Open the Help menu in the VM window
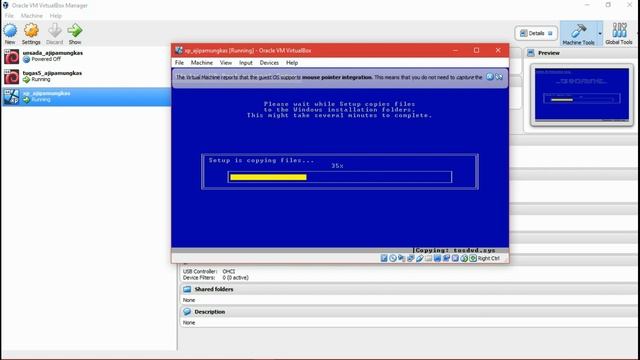Viewport: 640px width, 360px height. (292, 63)
